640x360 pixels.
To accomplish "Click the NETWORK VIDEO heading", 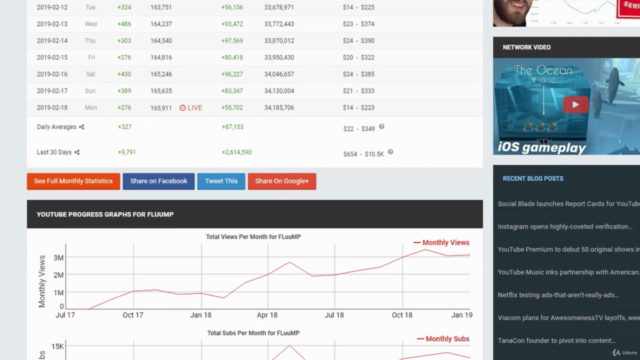I will 527,47.
